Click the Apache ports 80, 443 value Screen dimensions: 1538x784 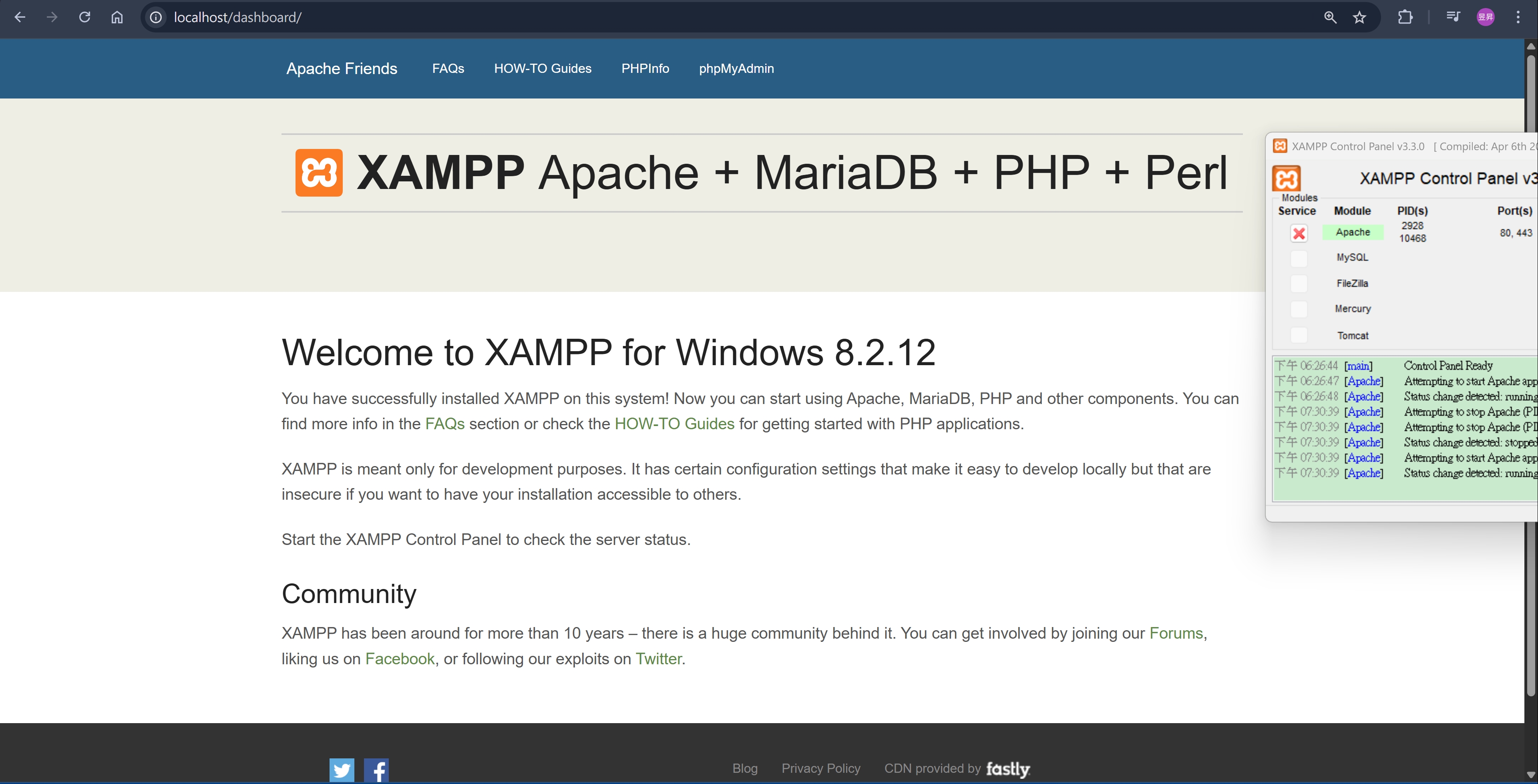[x=1516, y=233]
